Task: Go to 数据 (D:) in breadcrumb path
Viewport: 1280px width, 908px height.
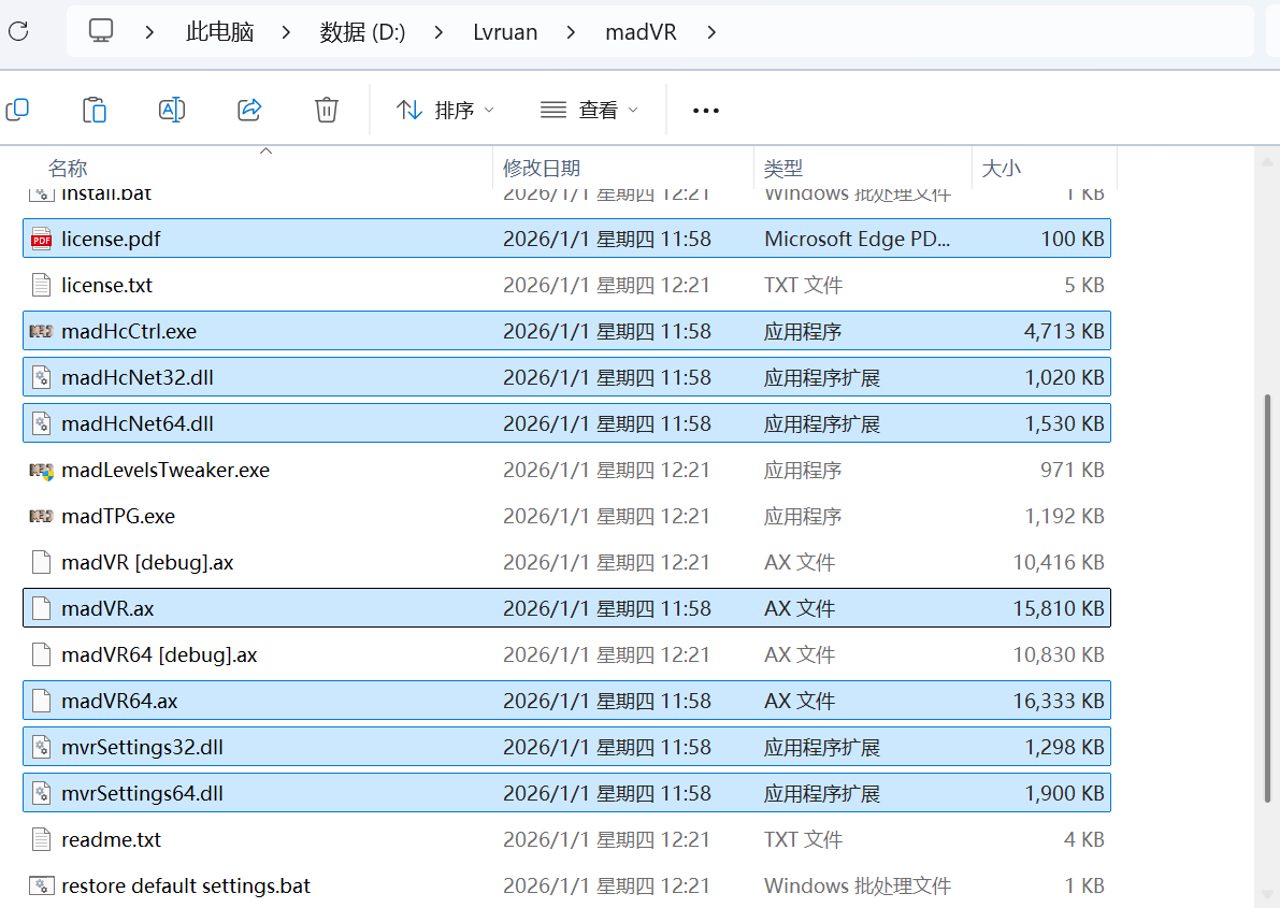Action: pos(363,32)
